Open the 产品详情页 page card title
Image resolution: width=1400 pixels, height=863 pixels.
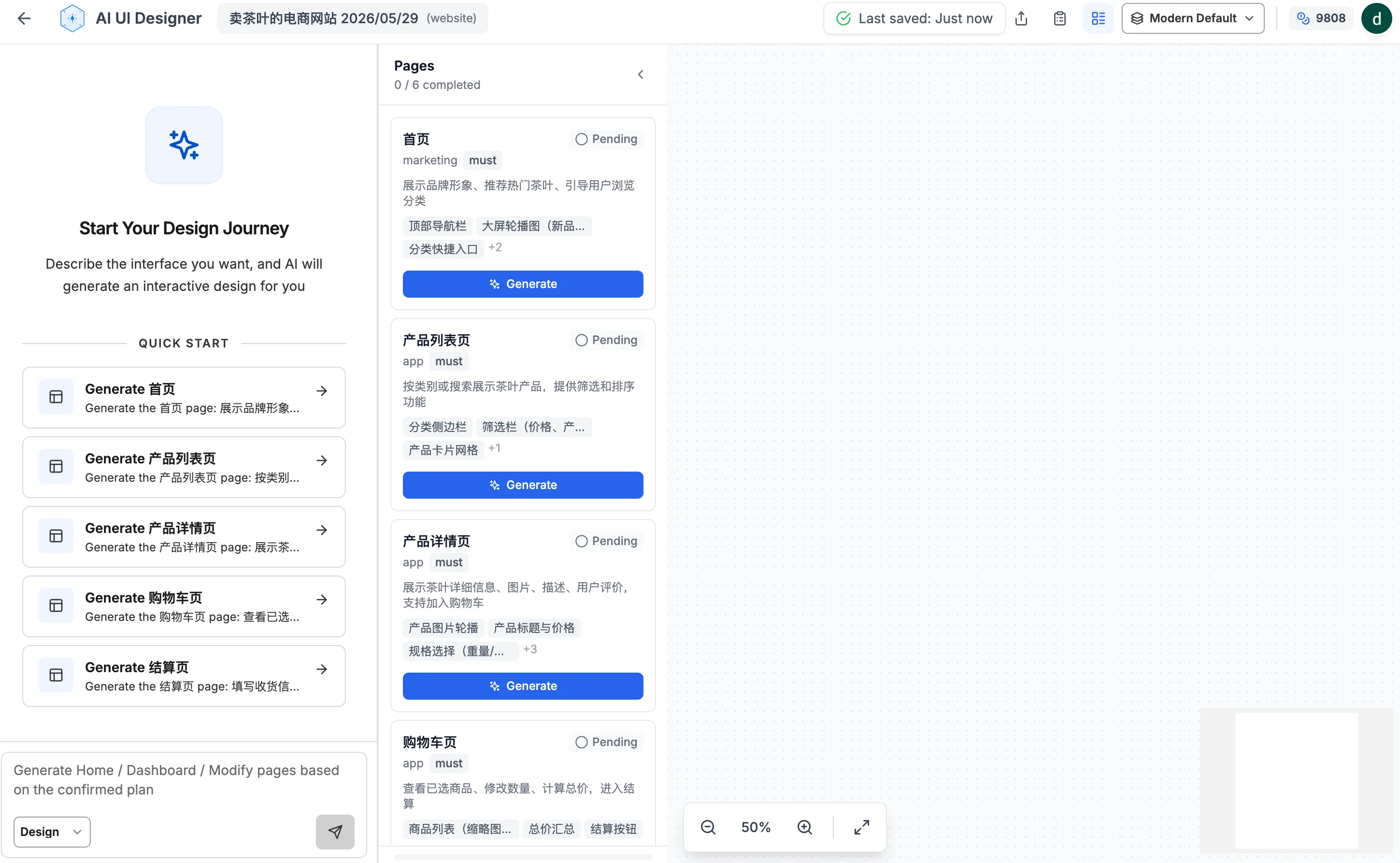(436, 541)
